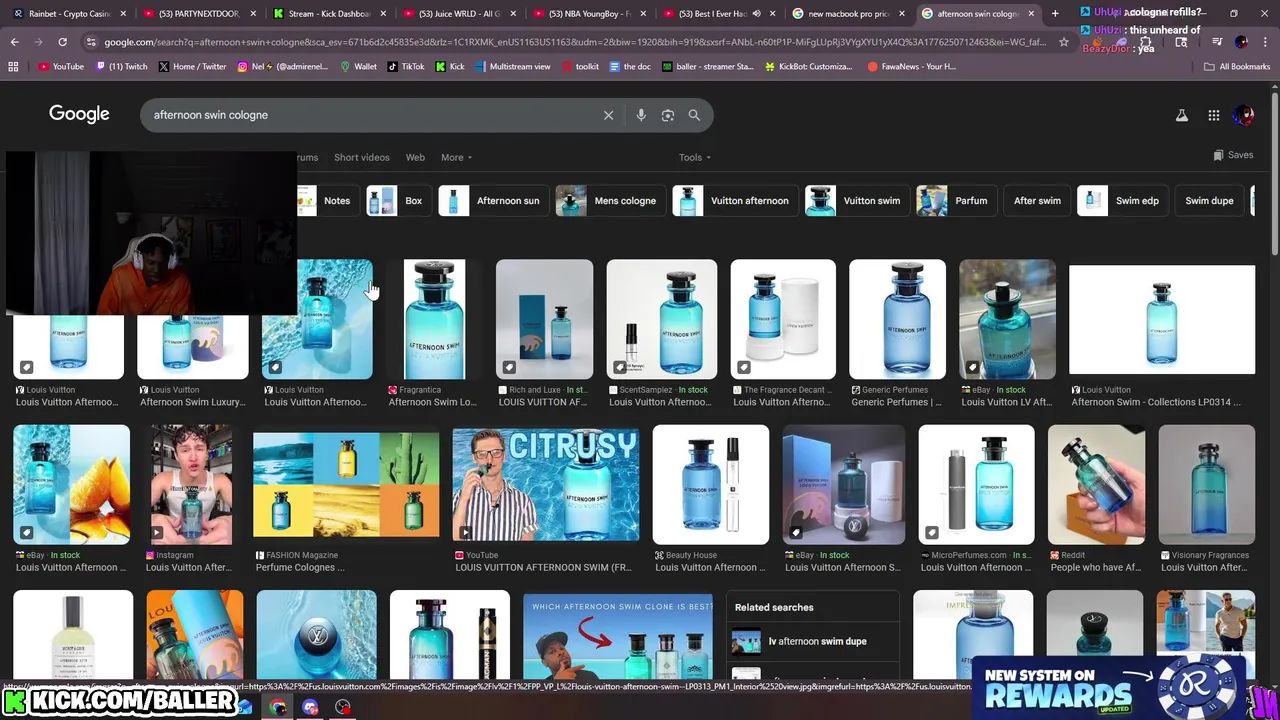Open the FASHION Magazine perfume colognes image
1280x720 pixels.
coord(346,485)
